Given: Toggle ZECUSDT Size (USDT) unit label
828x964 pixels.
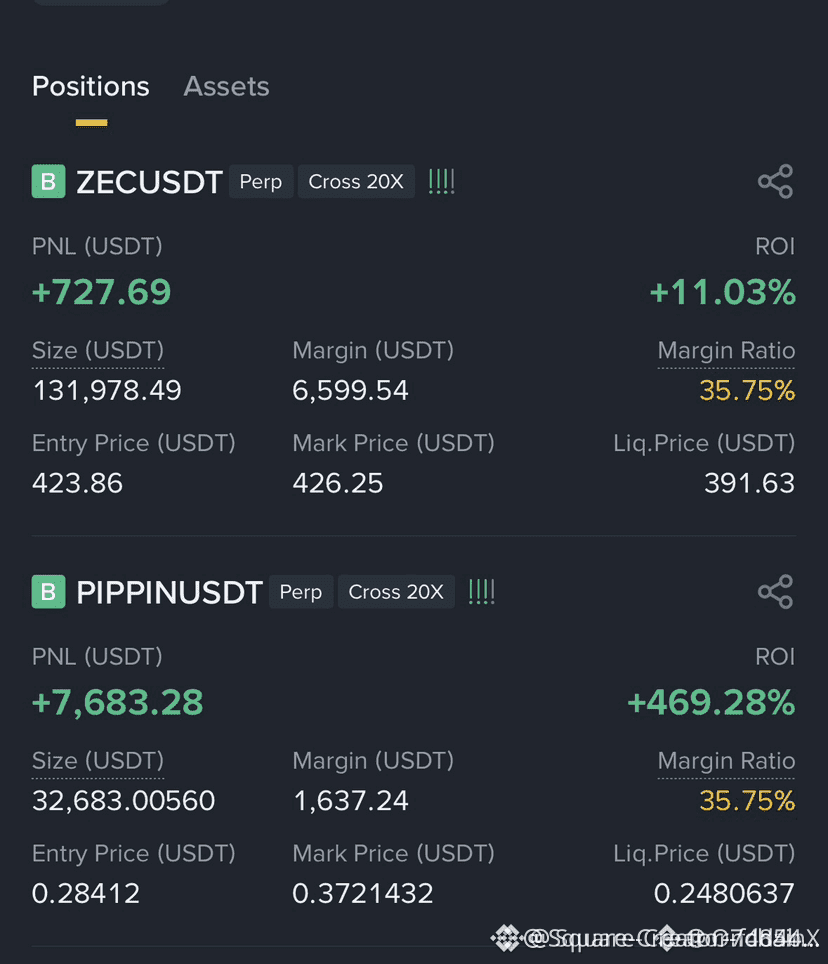Looking at the screenshot, I should [x=98, y=351].
